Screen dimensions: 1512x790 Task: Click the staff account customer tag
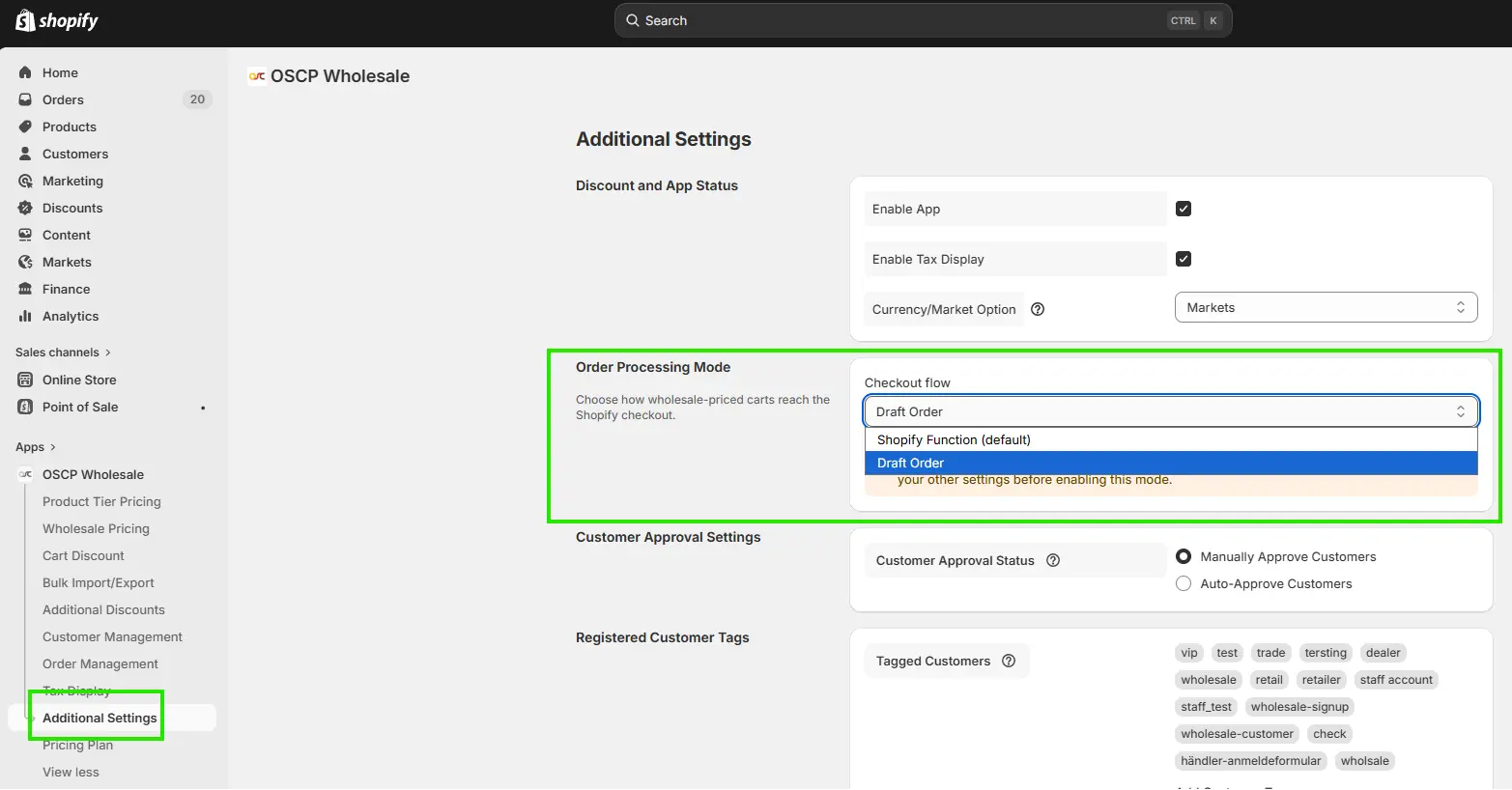pos(1396,680)
